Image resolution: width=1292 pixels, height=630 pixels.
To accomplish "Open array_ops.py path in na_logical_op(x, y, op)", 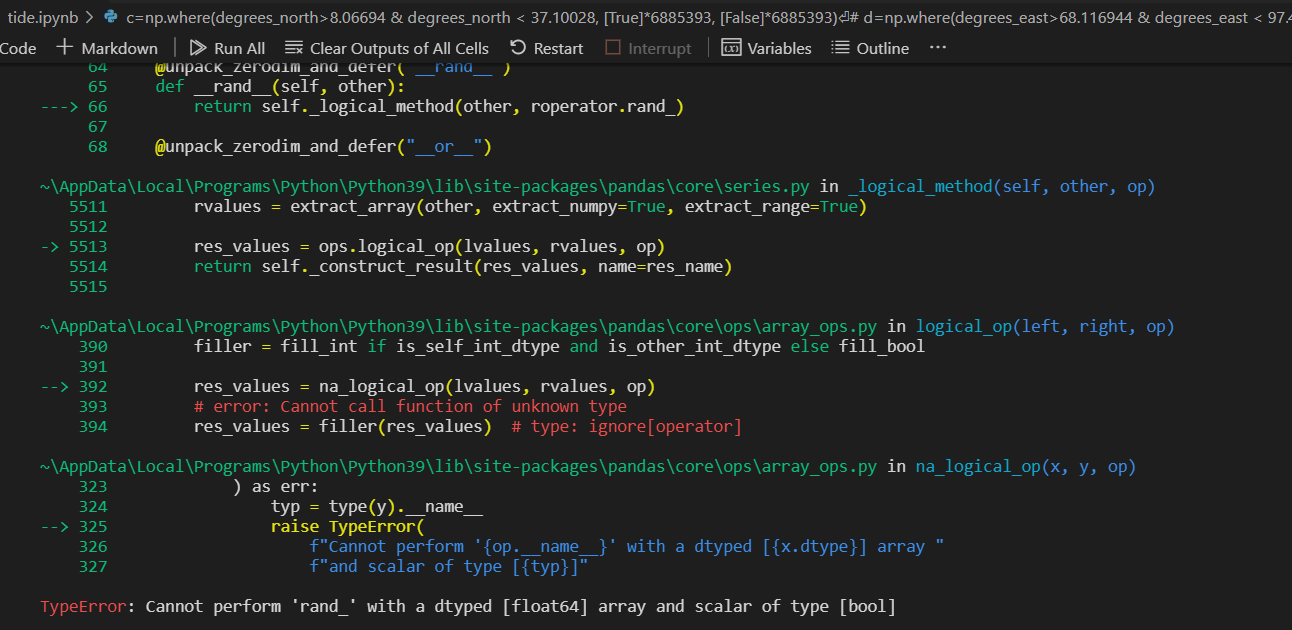I will pyautogui.click(x=459, y=466).
